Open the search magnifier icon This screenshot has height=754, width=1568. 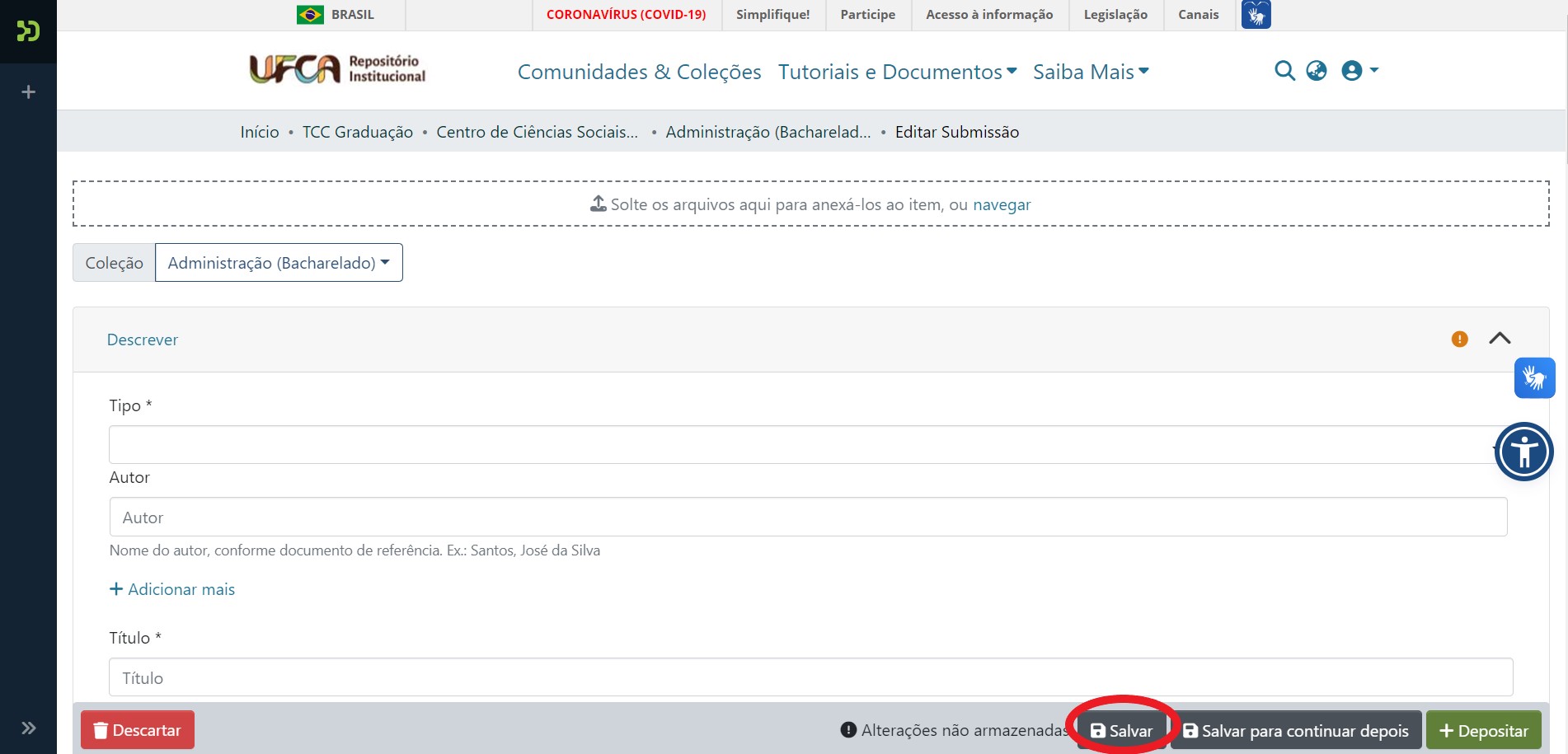pos(1285,71)
